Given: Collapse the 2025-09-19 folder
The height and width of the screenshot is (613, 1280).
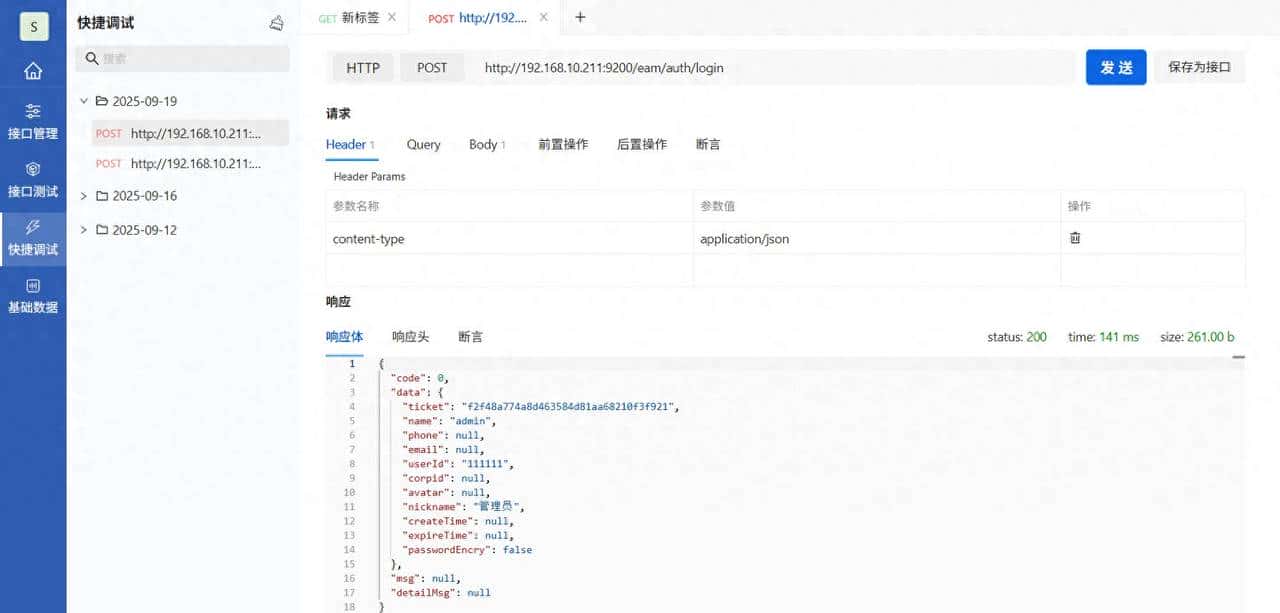Looking at the screenshot, I should point(84,101).
